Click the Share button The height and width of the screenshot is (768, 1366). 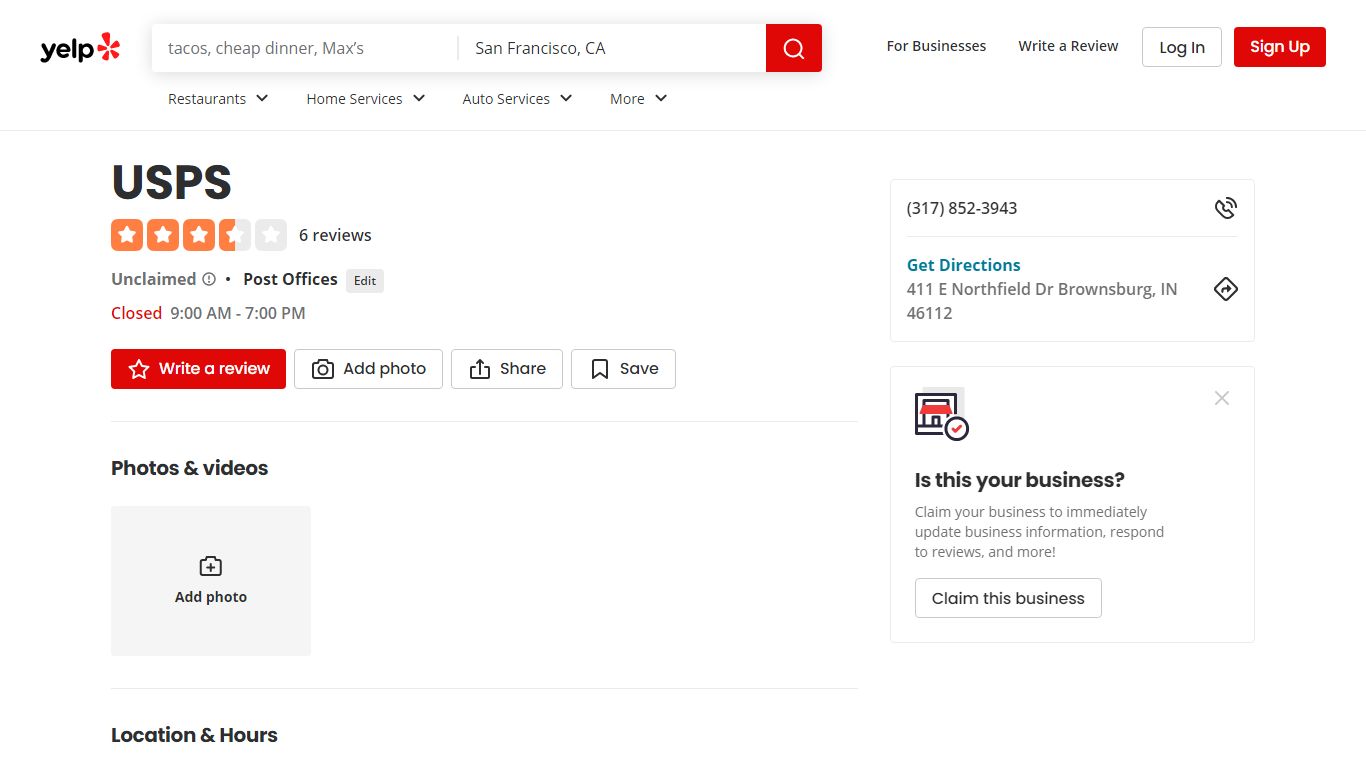click(507, 369)
